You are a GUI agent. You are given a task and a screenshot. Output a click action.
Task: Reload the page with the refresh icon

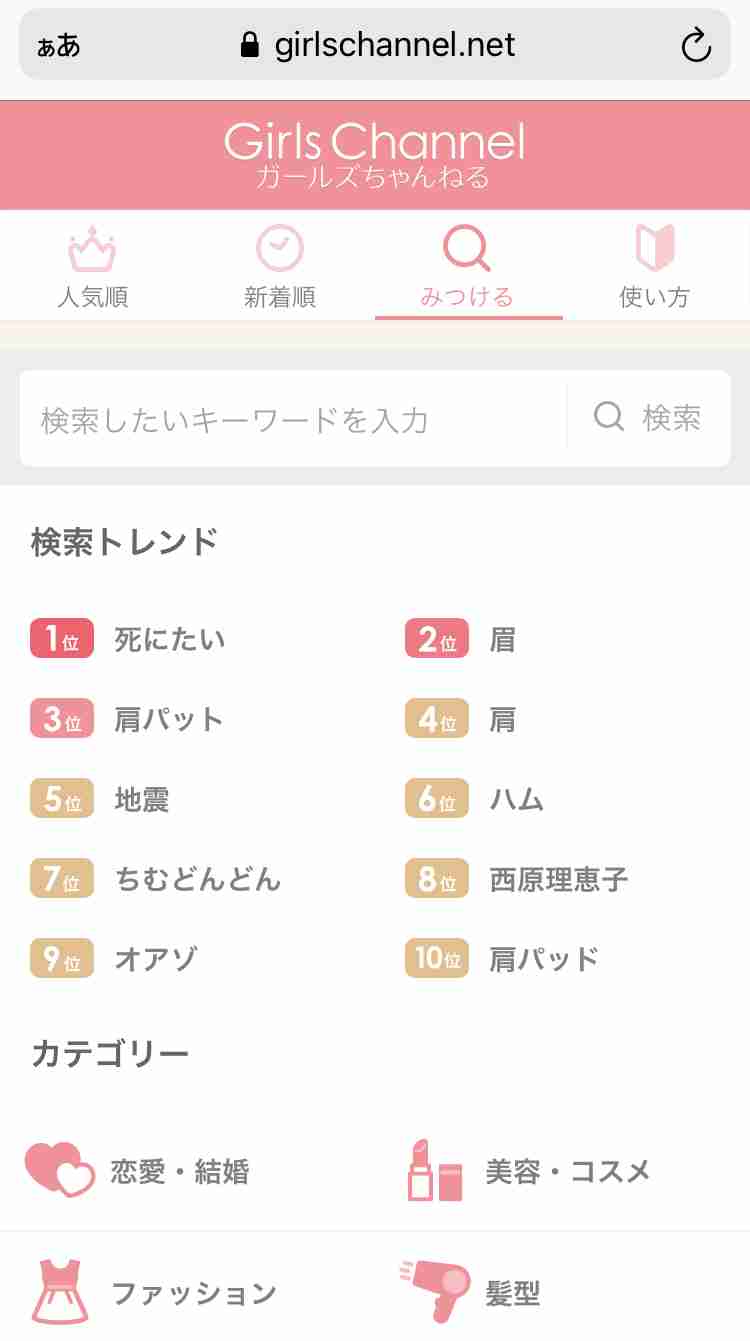point(695,44)
